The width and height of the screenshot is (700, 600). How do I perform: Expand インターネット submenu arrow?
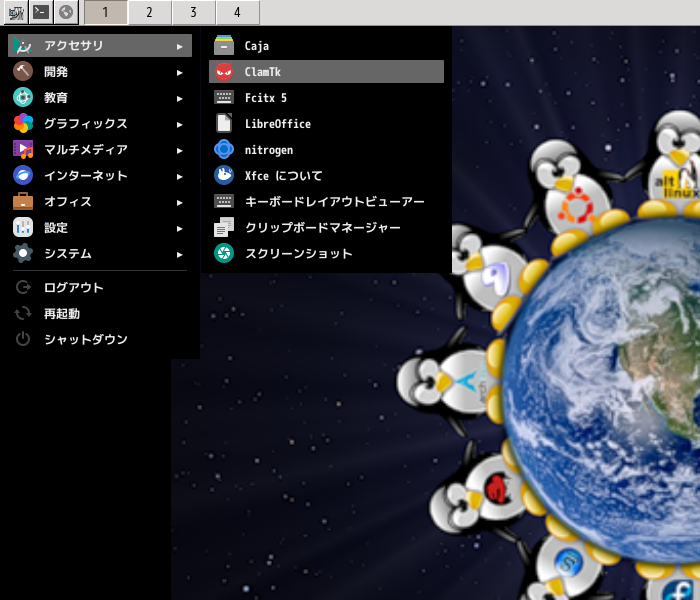[x=179, y=177]
